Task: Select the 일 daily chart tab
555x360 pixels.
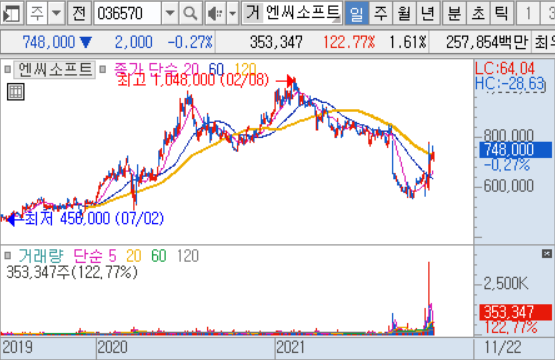Action: (x=356, y=13)
